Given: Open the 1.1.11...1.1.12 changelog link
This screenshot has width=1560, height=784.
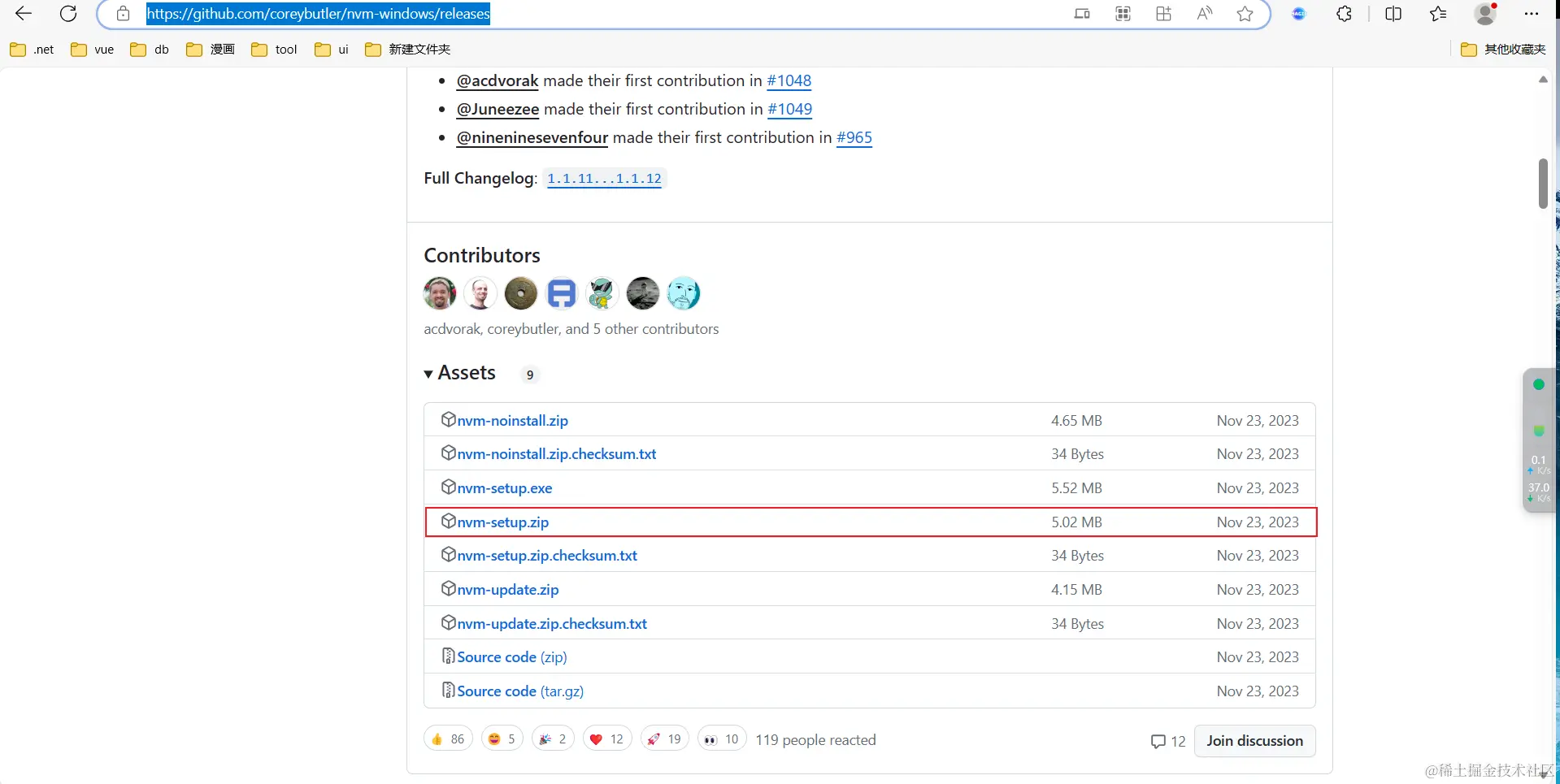Looking at the screenshot, I should pos(604,179).
